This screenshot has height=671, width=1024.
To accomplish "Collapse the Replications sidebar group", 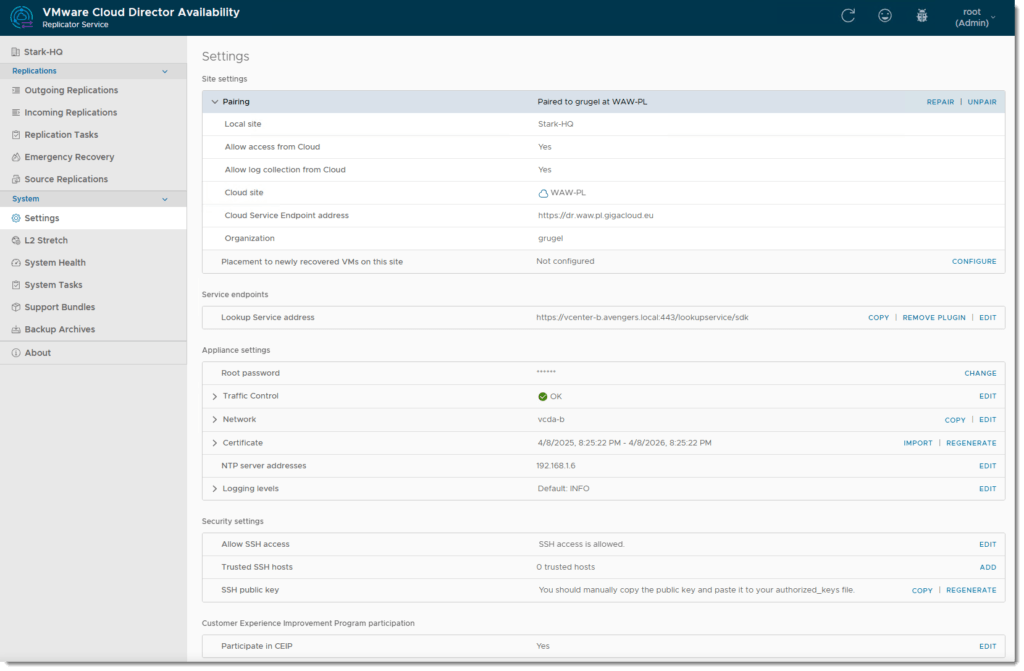I will (x=165, y=71).
